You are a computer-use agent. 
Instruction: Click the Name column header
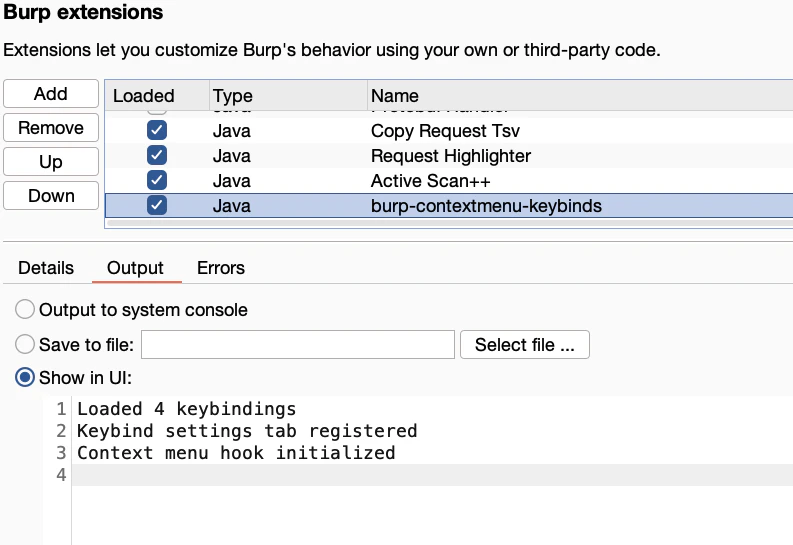coord(395,96)
